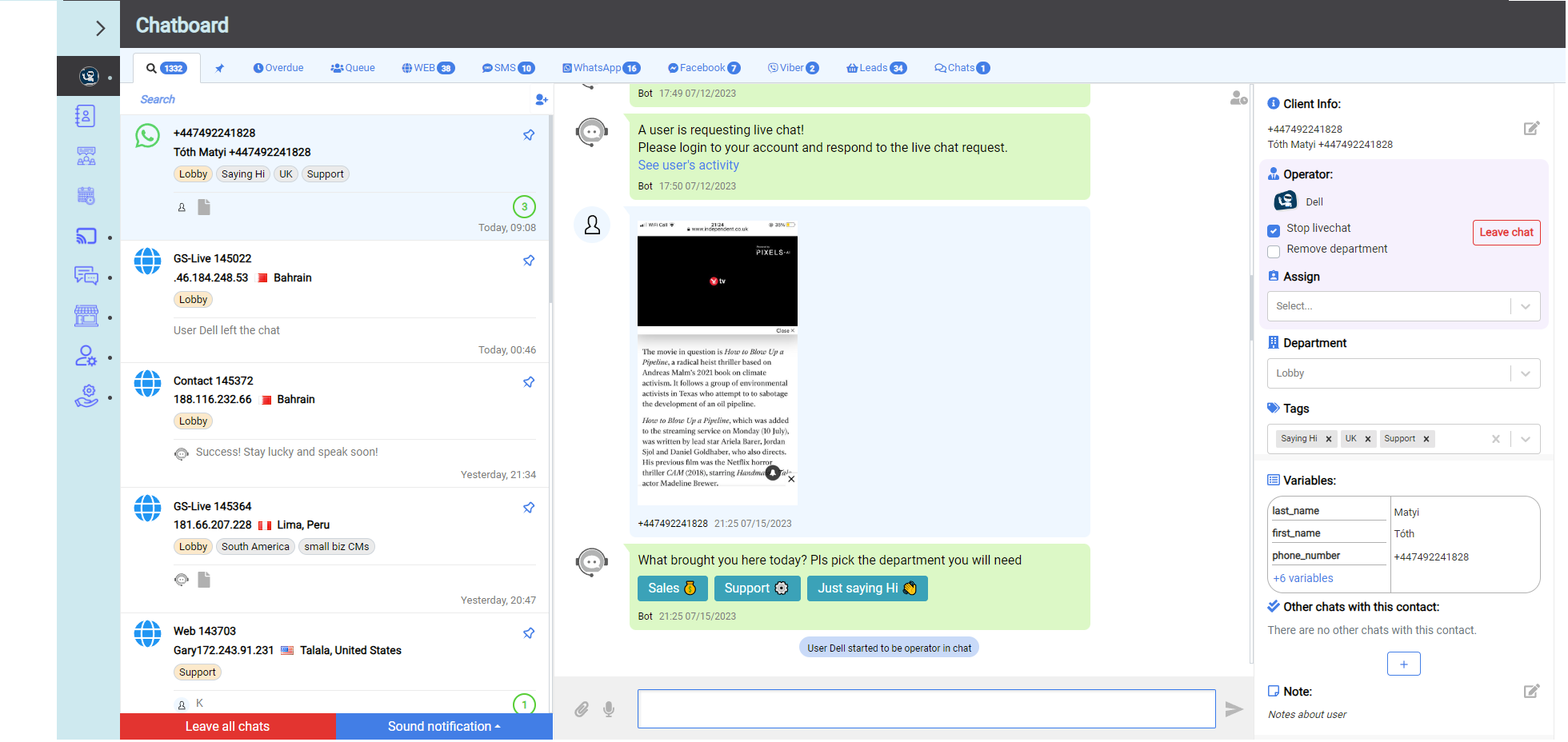Click the message text input box
1568x742 pixels.
926,709
